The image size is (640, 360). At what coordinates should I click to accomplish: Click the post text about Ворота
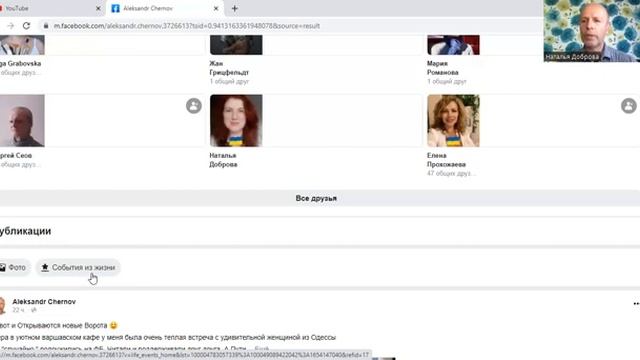tap(58, 325)
